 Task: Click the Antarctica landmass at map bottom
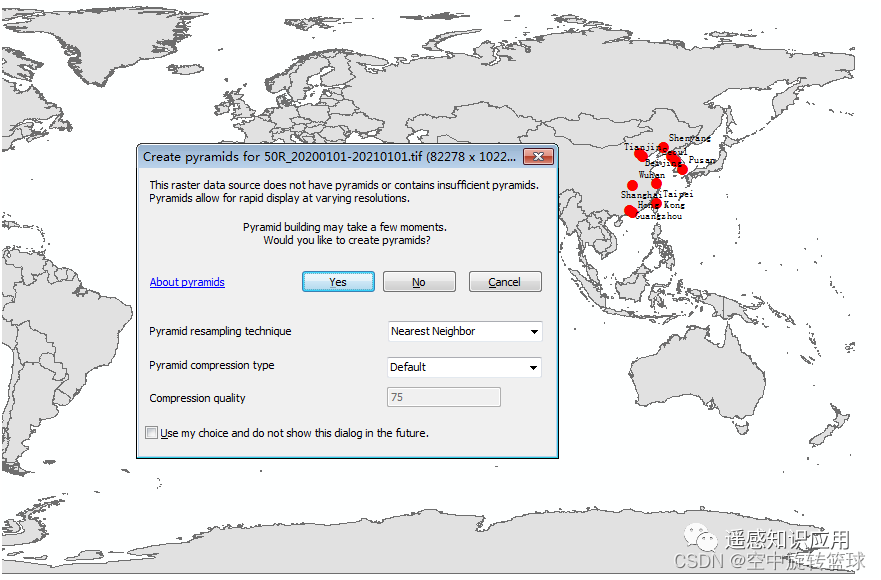400,540
